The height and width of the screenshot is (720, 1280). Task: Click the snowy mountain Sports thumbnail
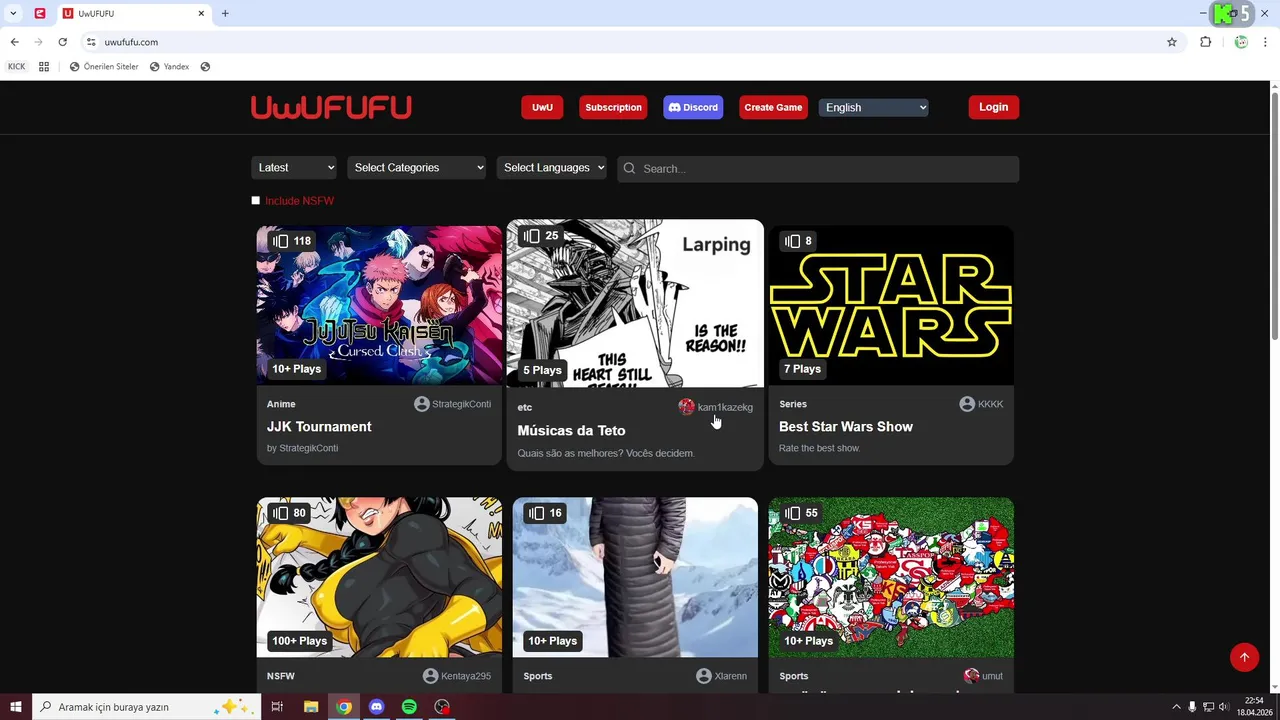pos(635,577)
